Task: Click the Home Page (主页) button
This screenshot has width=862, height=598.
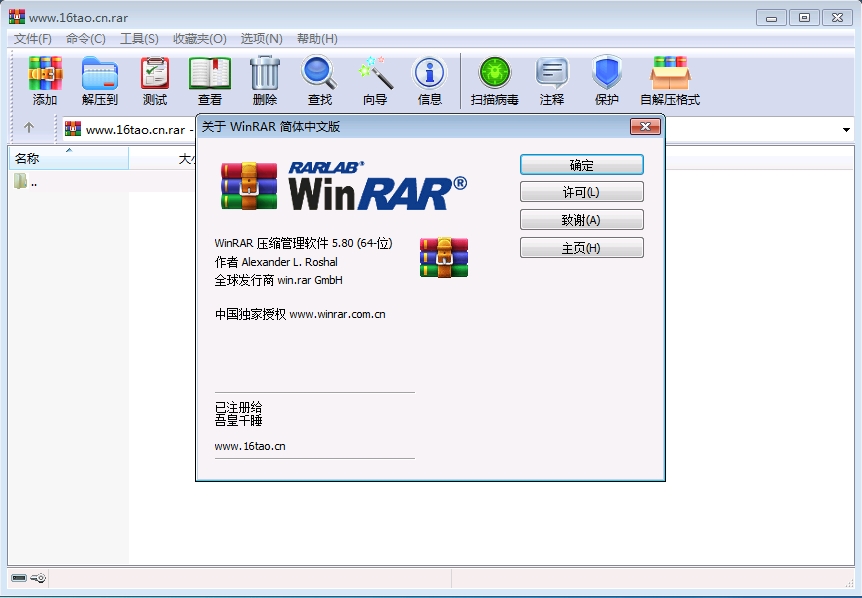Action: [x=581, y=248]
